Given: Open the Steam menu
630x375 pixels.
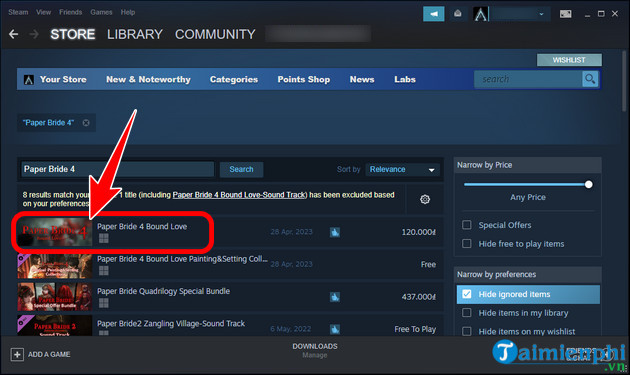Looking at the screenshot, I should pyautogui.click(x=18, y=12).
